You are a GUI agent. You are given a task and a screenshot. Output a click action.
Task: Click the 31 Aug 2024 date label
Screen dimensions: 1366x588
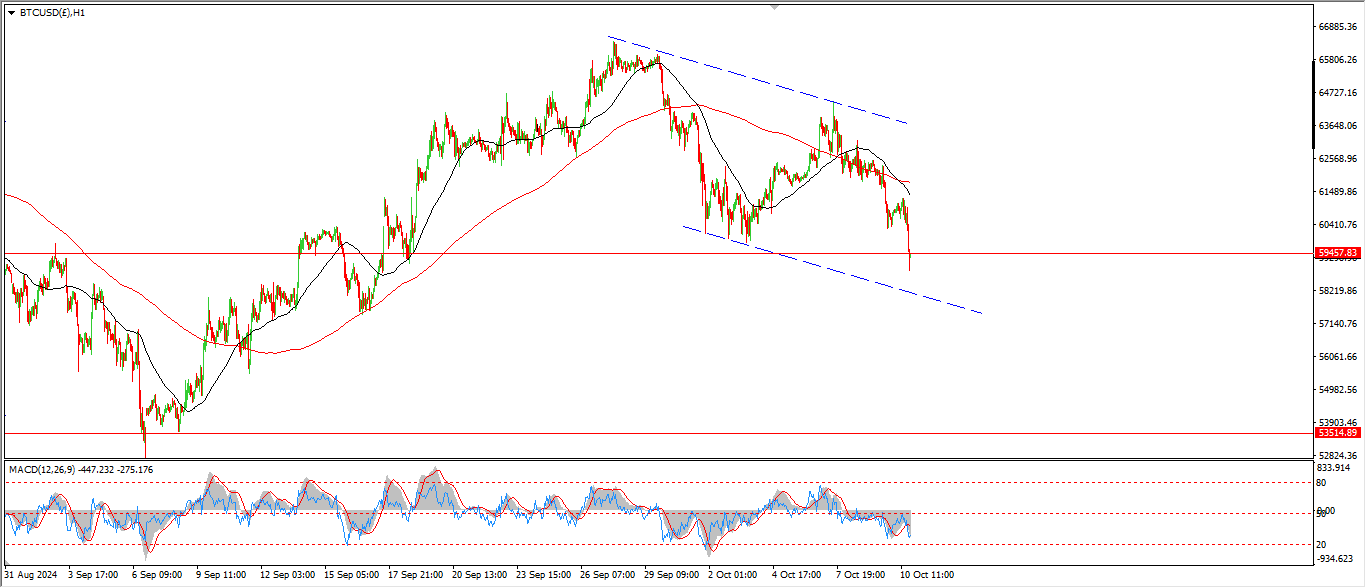point(32,575)
